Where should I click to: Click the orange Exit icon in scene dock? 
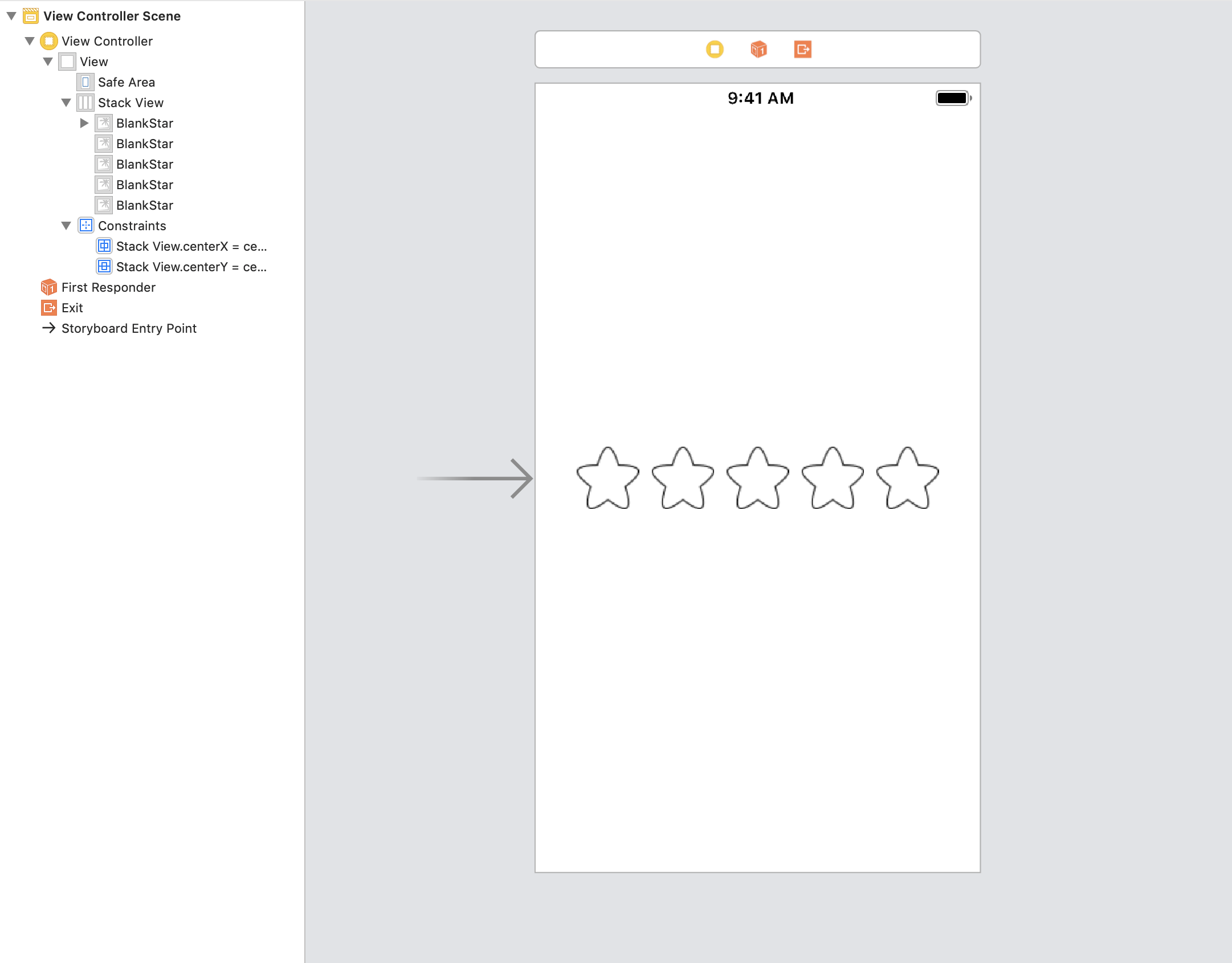[802, 50]
